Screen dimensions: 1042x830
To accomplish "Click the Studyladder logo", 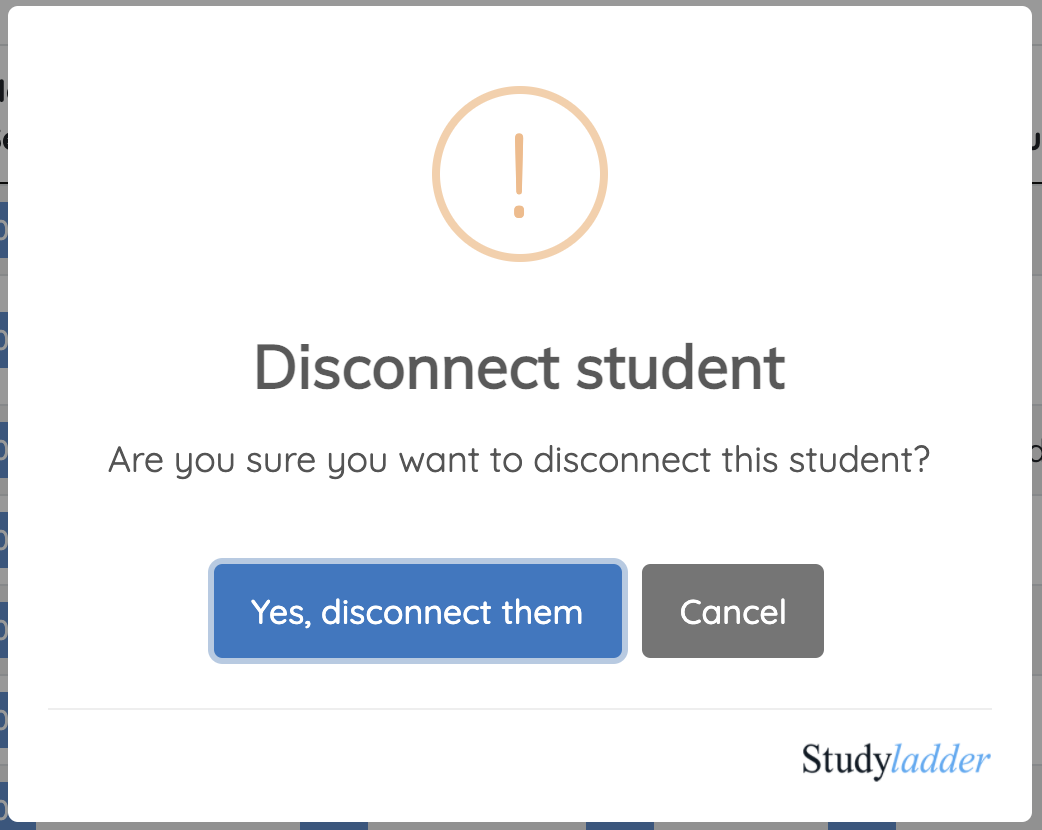I will (895, 760).
